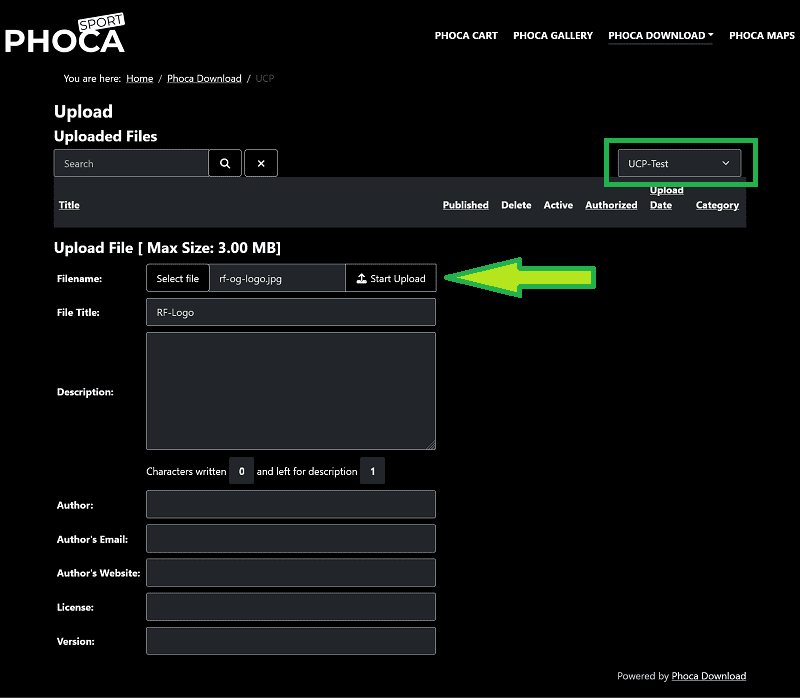Screen dimensions: 800x698
Task: Sort by the Published column header
Action: tap(465, 205)
